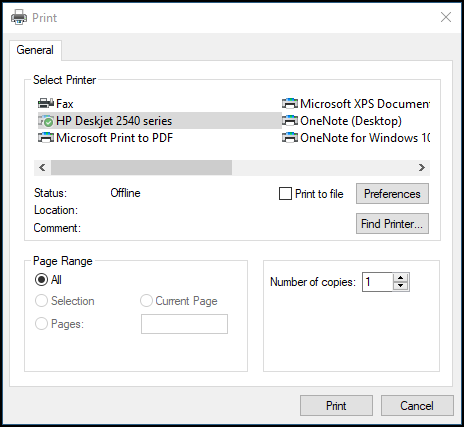
Task: Increase number of copies with up arrow
Action: pos(400,278)
